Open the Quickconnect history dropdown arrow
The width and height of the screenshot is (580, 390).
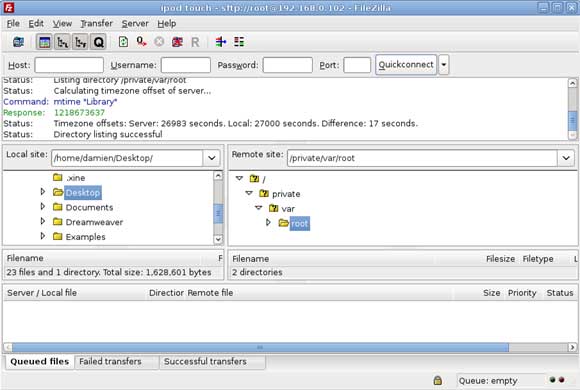[444, 65]
